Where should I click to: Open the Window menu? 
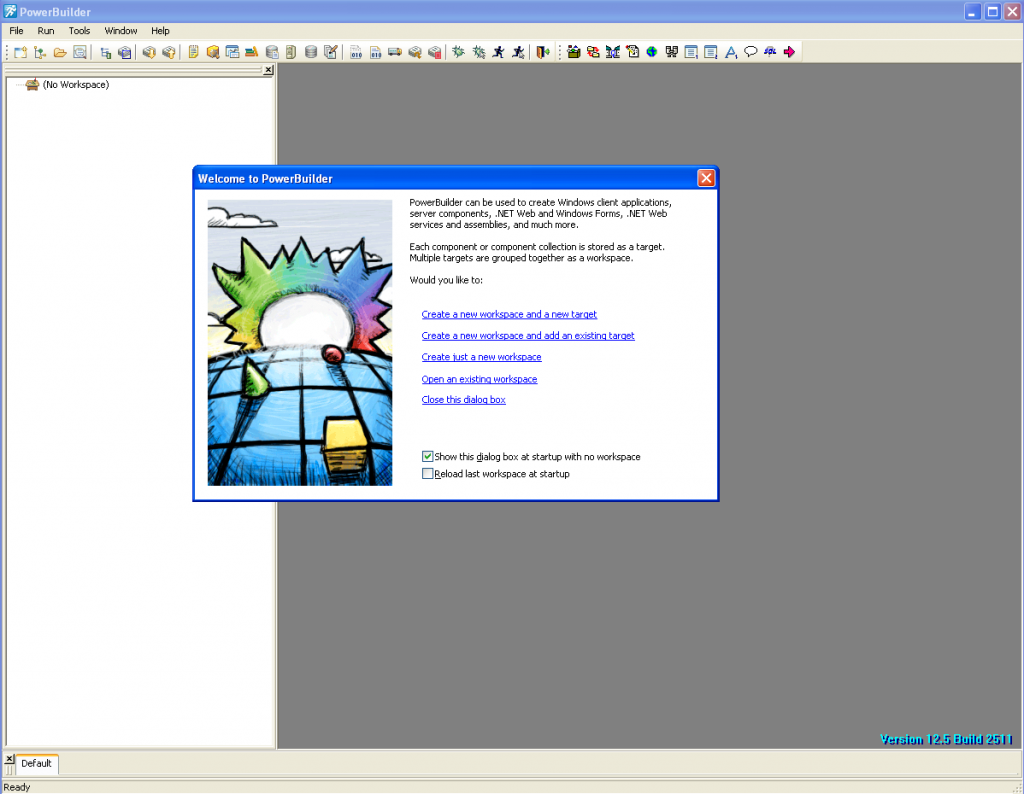[121, 31]
